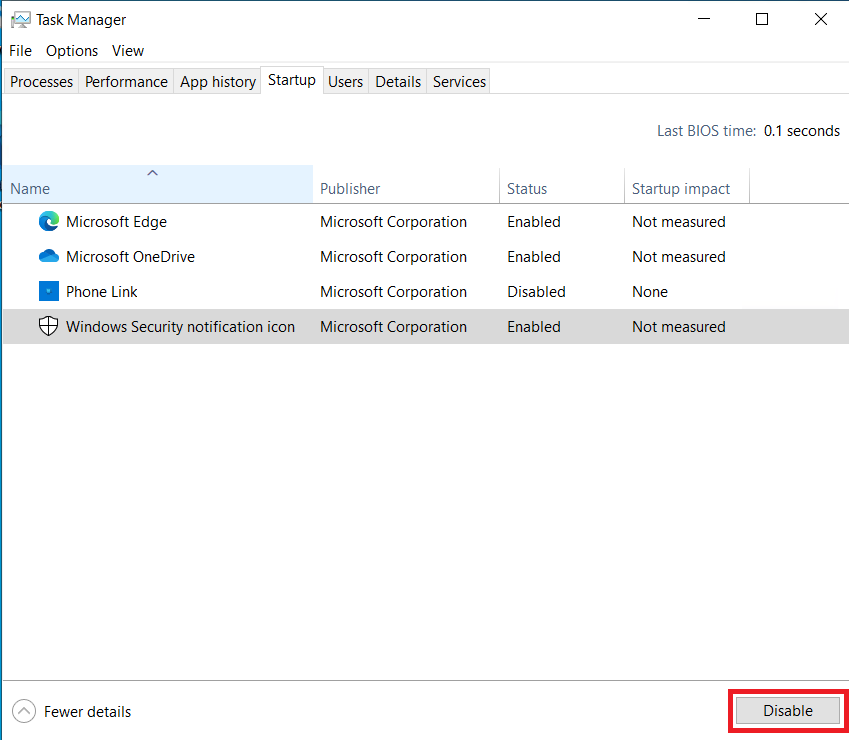
Task: Sort by the Name column header
Action: tap(158, 185)
